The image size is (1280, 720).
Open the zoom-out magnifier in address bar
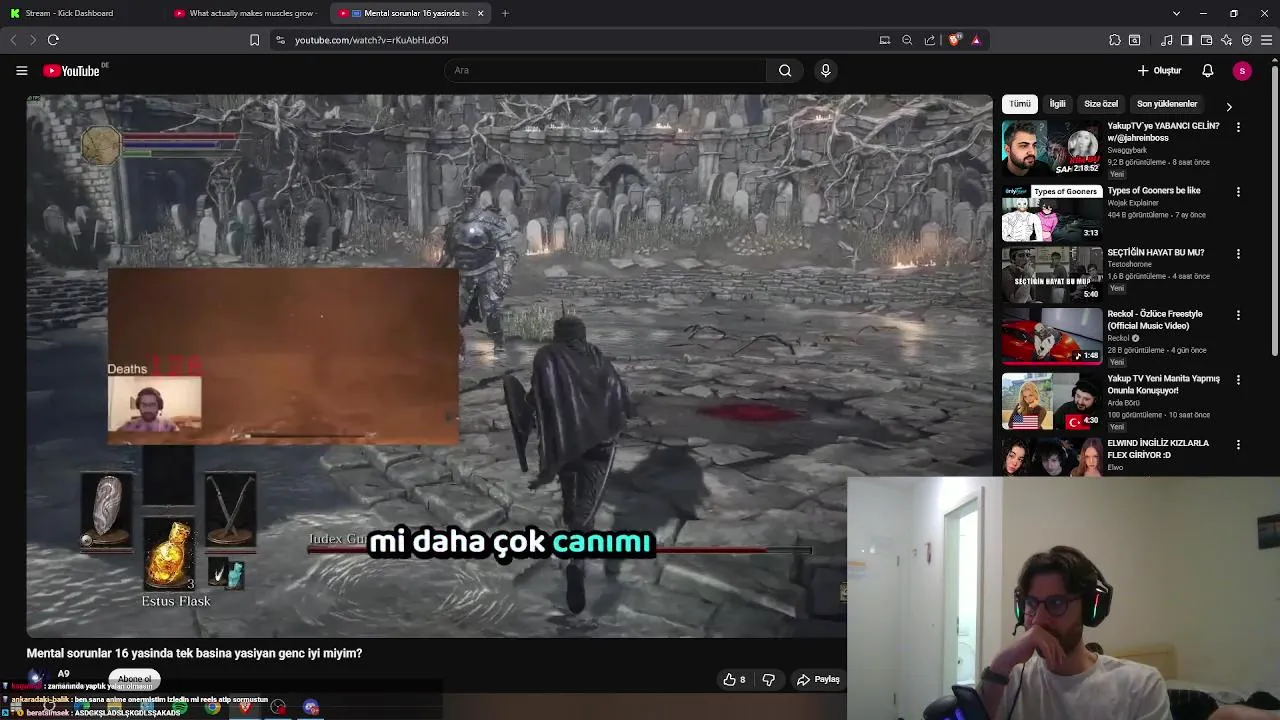[x=907, y=40]
